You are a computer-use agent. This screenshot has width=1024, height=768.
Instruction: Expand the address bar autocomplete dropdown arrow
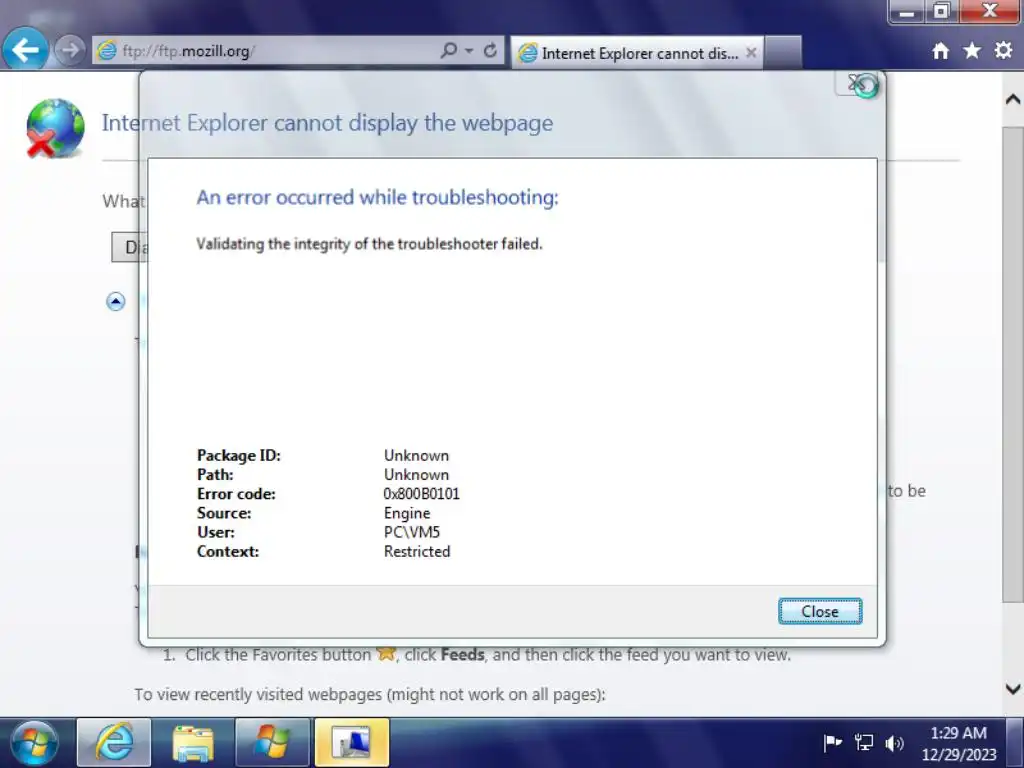(469, 50)
